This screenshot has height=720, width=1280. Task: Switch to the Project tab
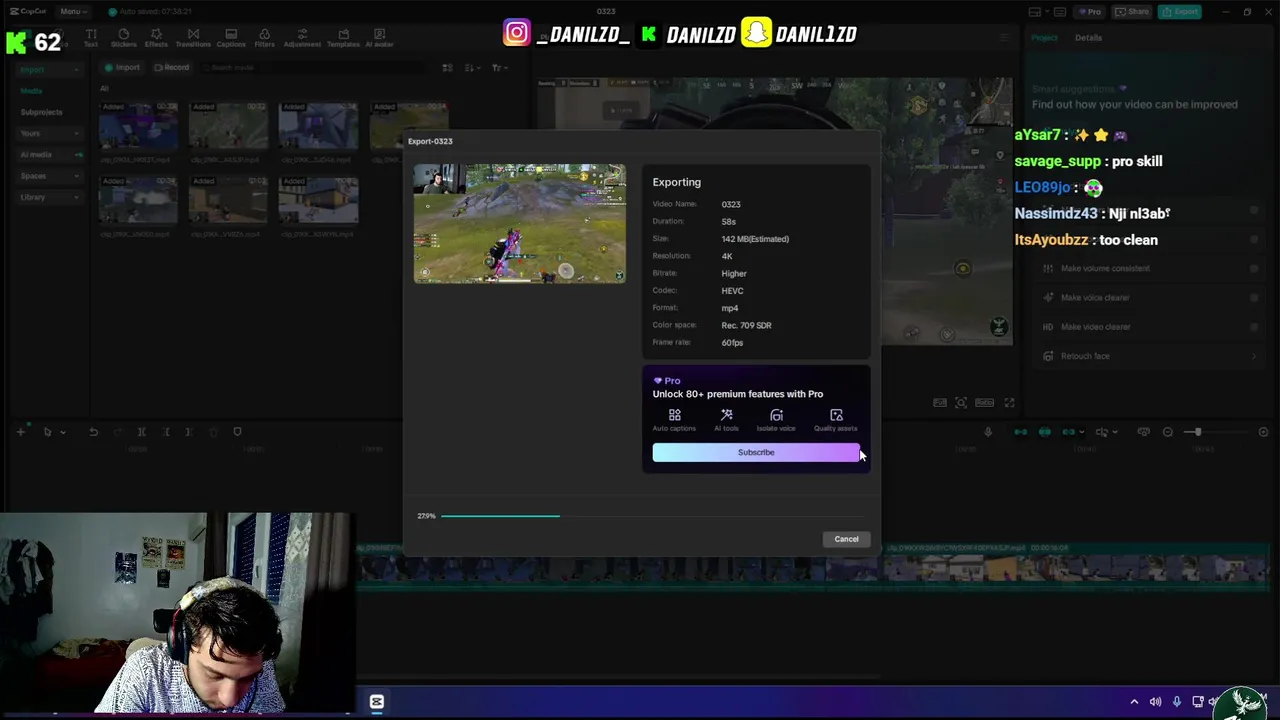coord(1044,38)
